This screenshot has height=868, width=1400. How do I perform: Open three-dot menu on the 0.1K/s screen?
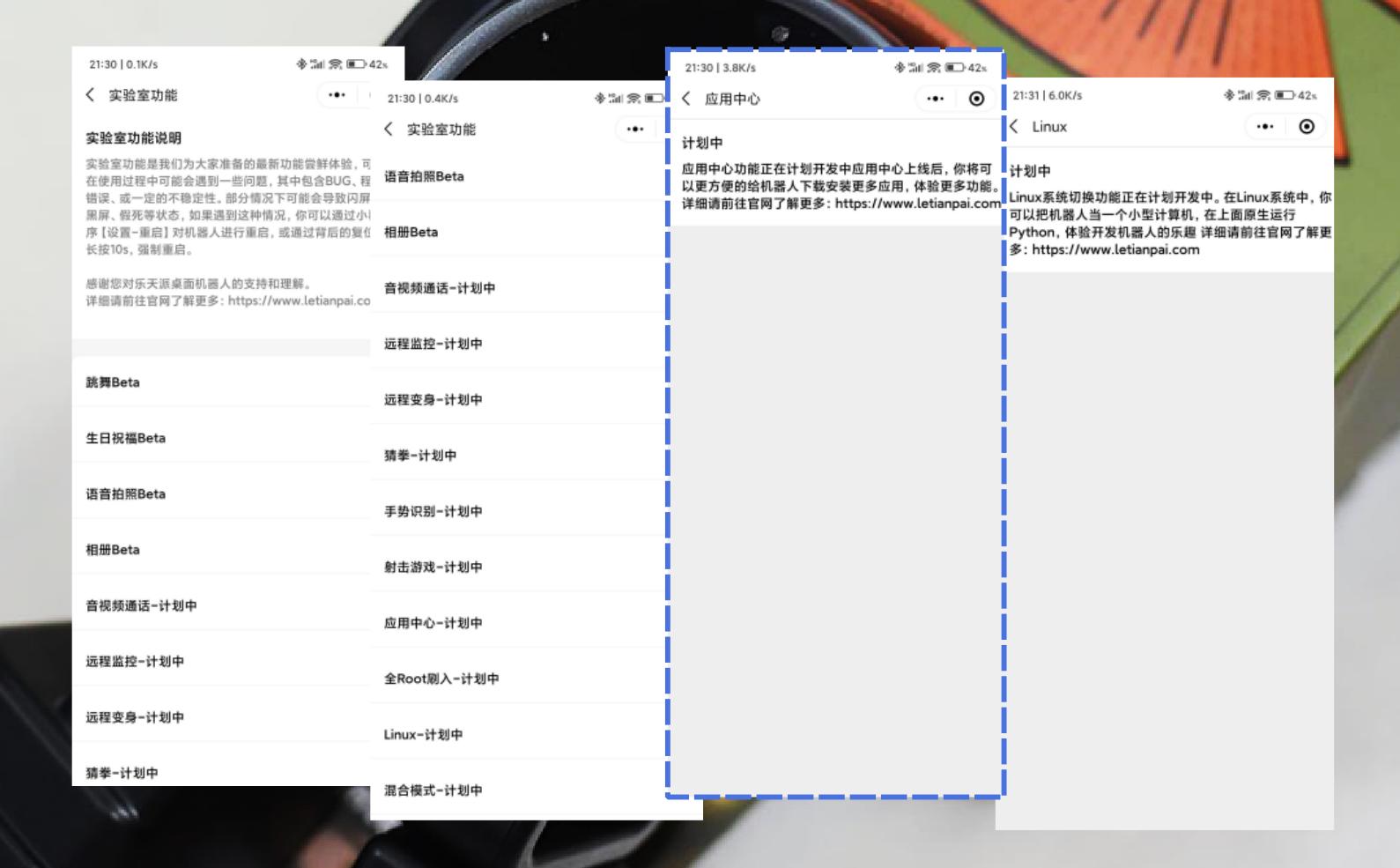point(337,94)
